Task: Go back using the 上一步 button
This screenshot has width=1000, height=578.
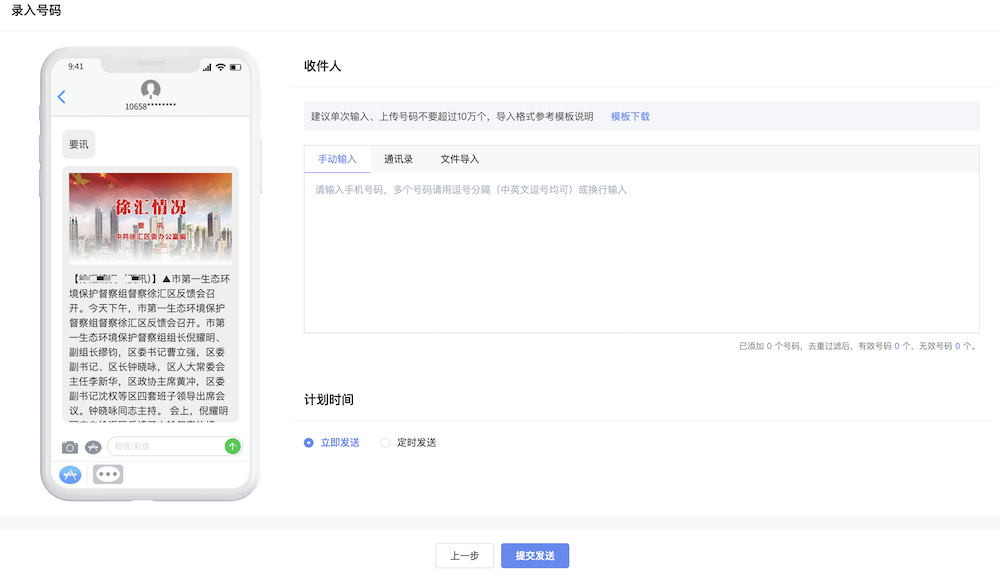Action: (x=464, y=555)
